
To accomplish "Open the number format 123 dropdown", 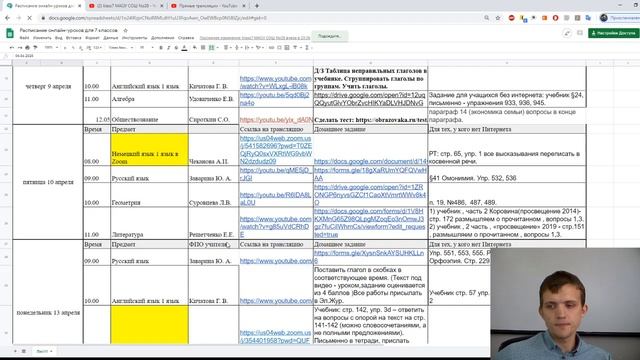I will 97,48.
